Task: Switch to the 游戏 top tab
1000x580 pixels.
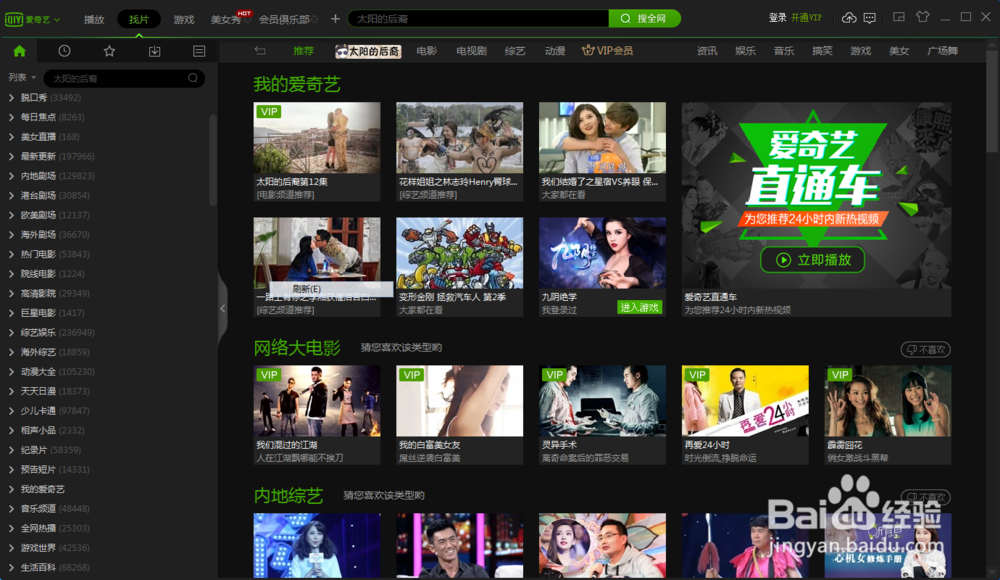Action: [184, 19]
